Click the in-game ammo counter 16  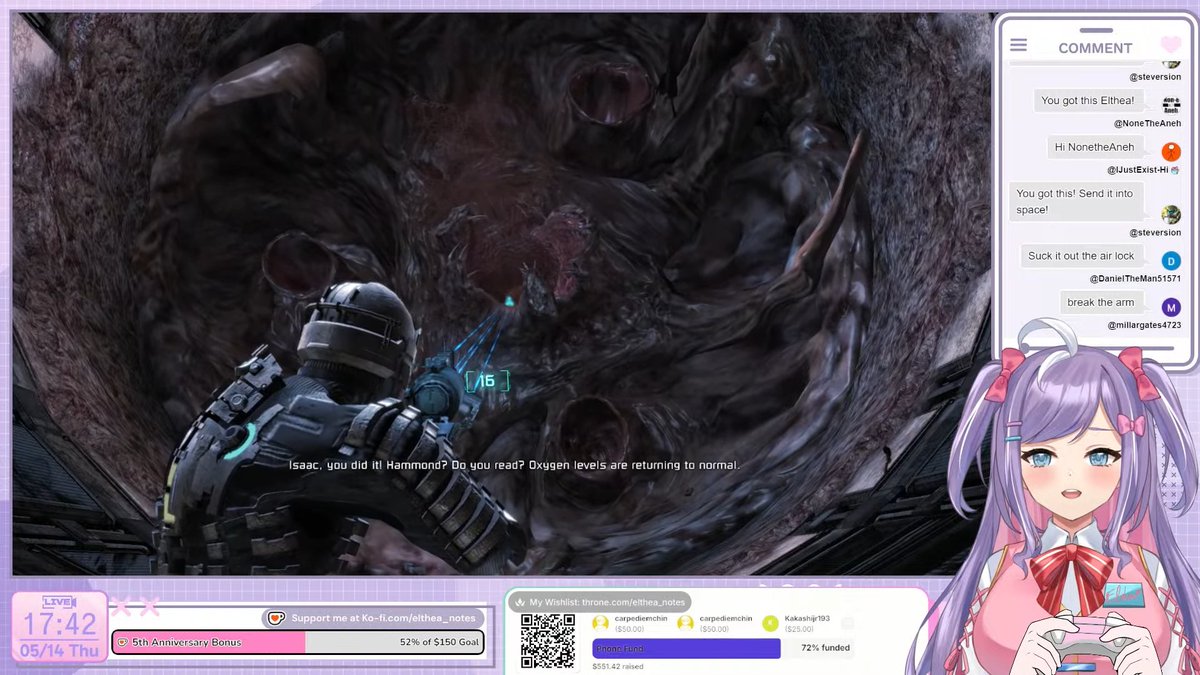tap(487, 381)
